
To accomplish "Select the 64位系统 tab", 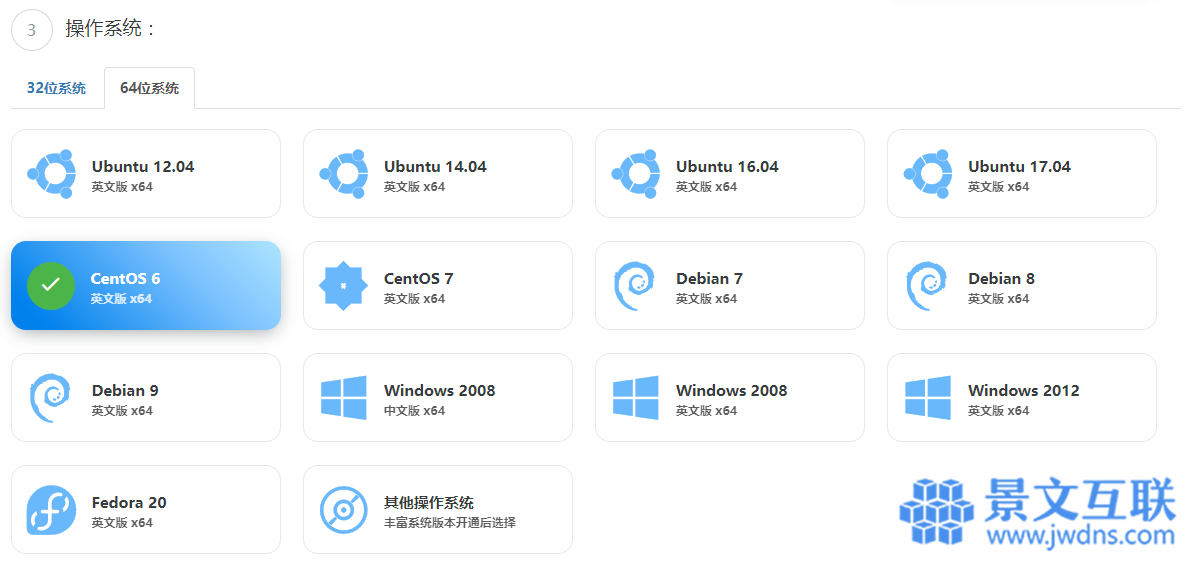I will click(149, 88).
